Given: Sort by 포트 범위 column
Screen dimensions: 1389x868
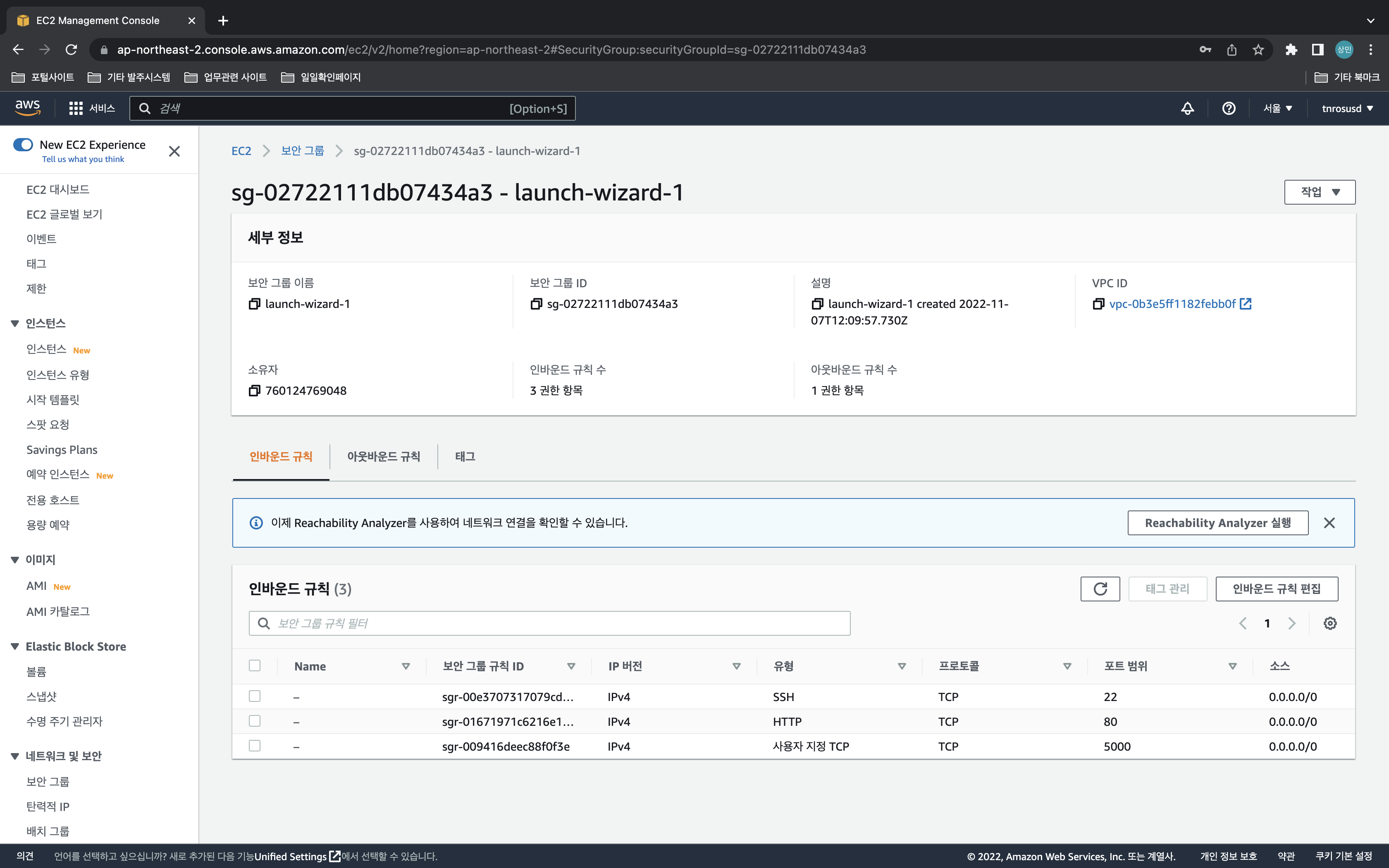Looking at the screenshot, I should pos(1232,666).
